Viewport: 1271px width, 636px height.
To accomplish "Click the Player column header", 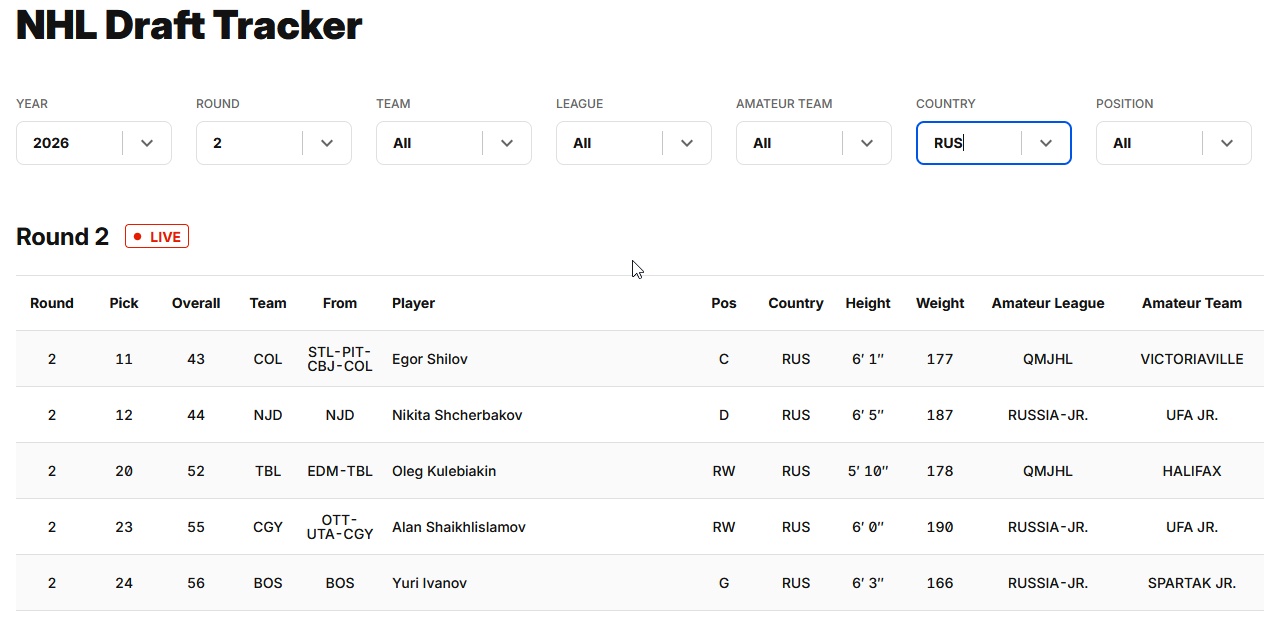I will click(413, 303).
